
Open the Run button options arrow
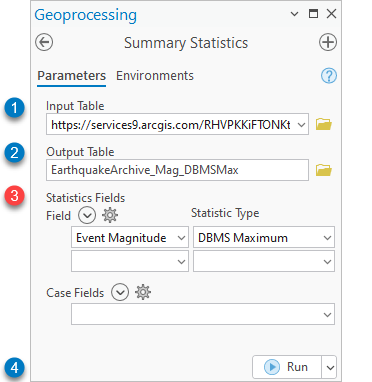(x=329, y=367)
